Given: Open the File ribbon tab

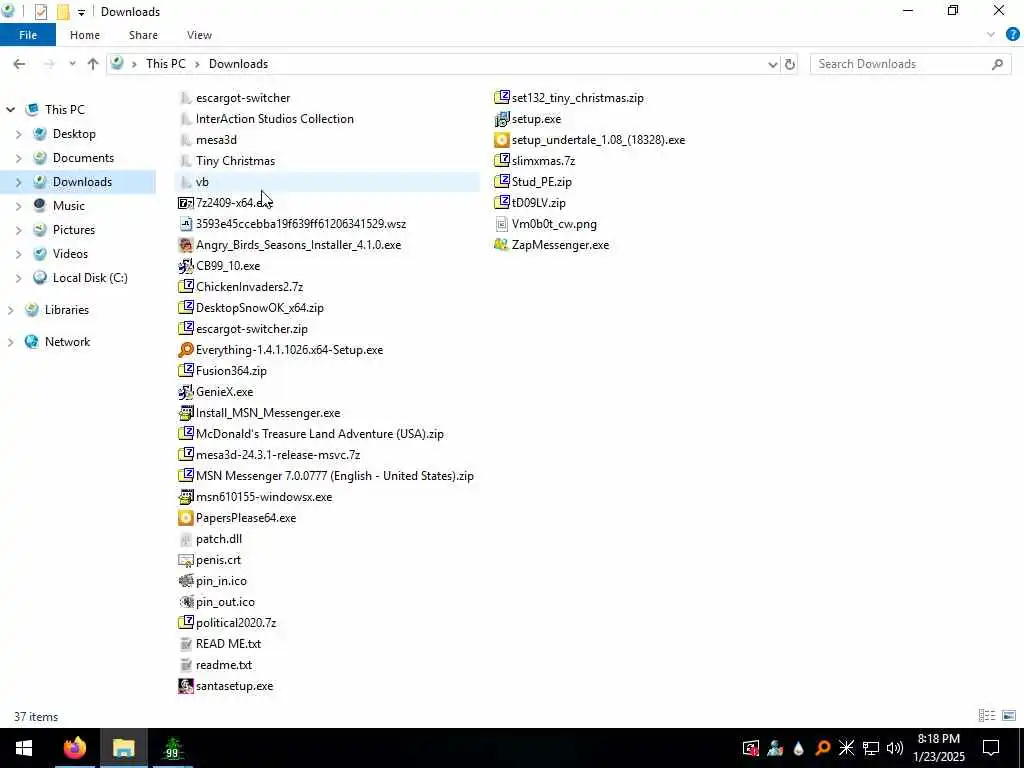Looking at the screenshot, I should (x=27, y=35).
